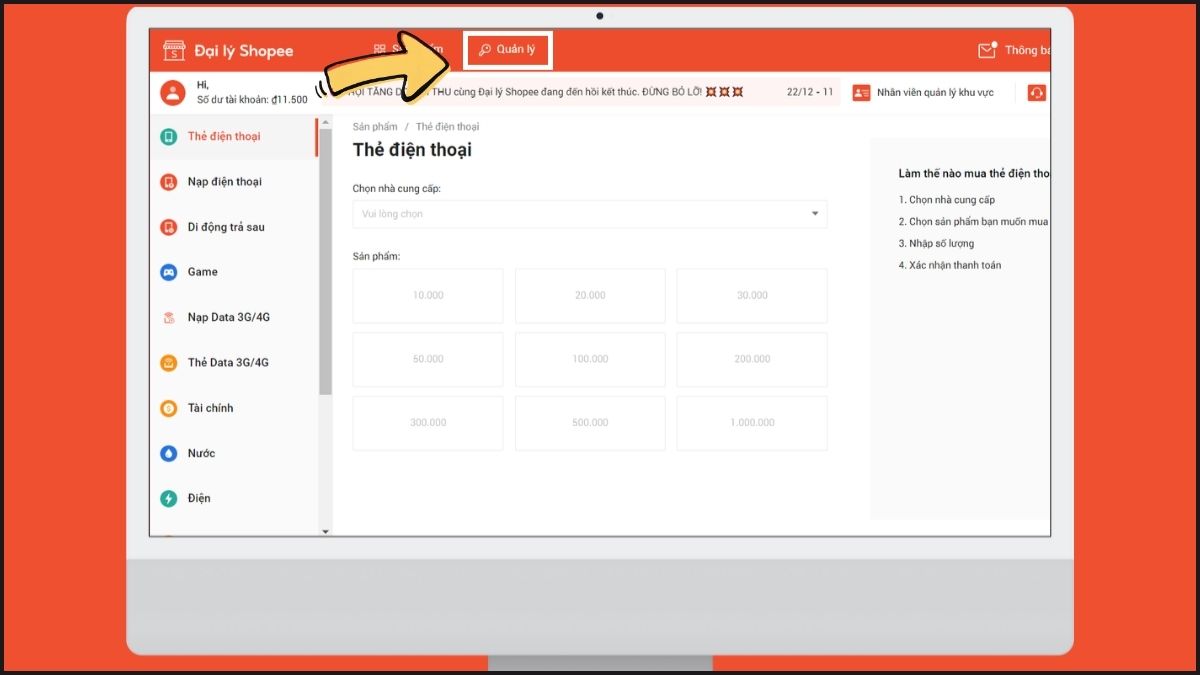Image resolution: width=1200 pixels, height=675 pixels.
Task: Choose the 500.000 product card
Action: coord(590,423)
